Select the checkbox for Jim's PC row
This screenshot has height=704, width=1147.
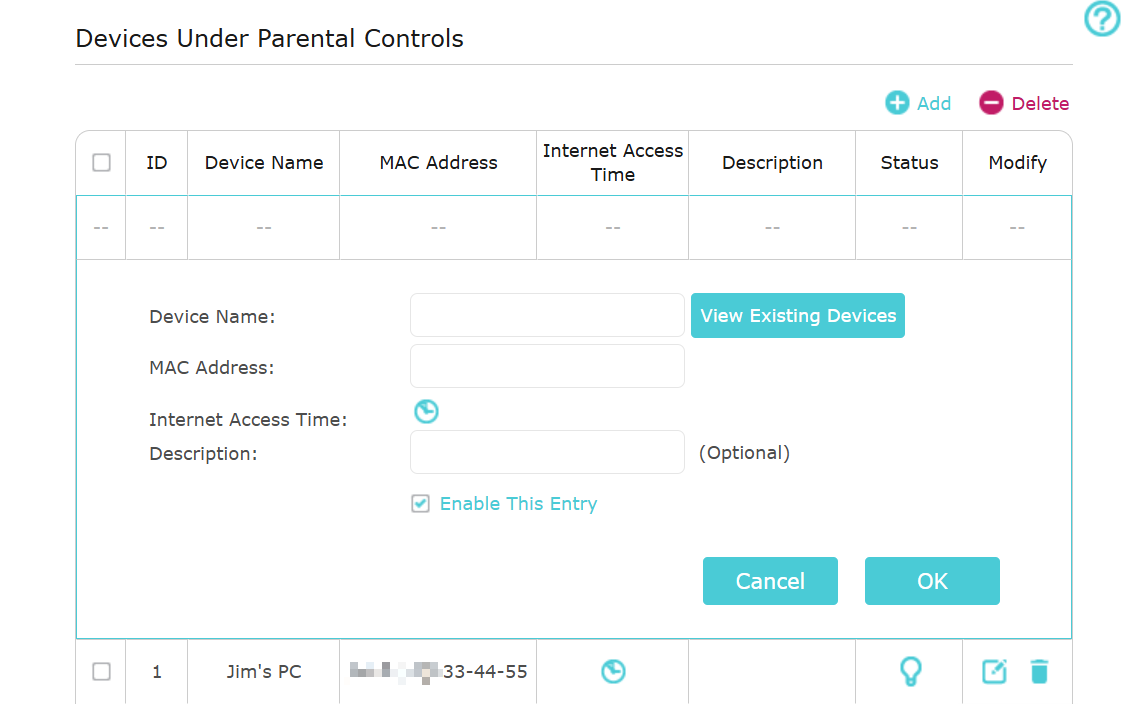pyautogui.click(x=101, y=672)
